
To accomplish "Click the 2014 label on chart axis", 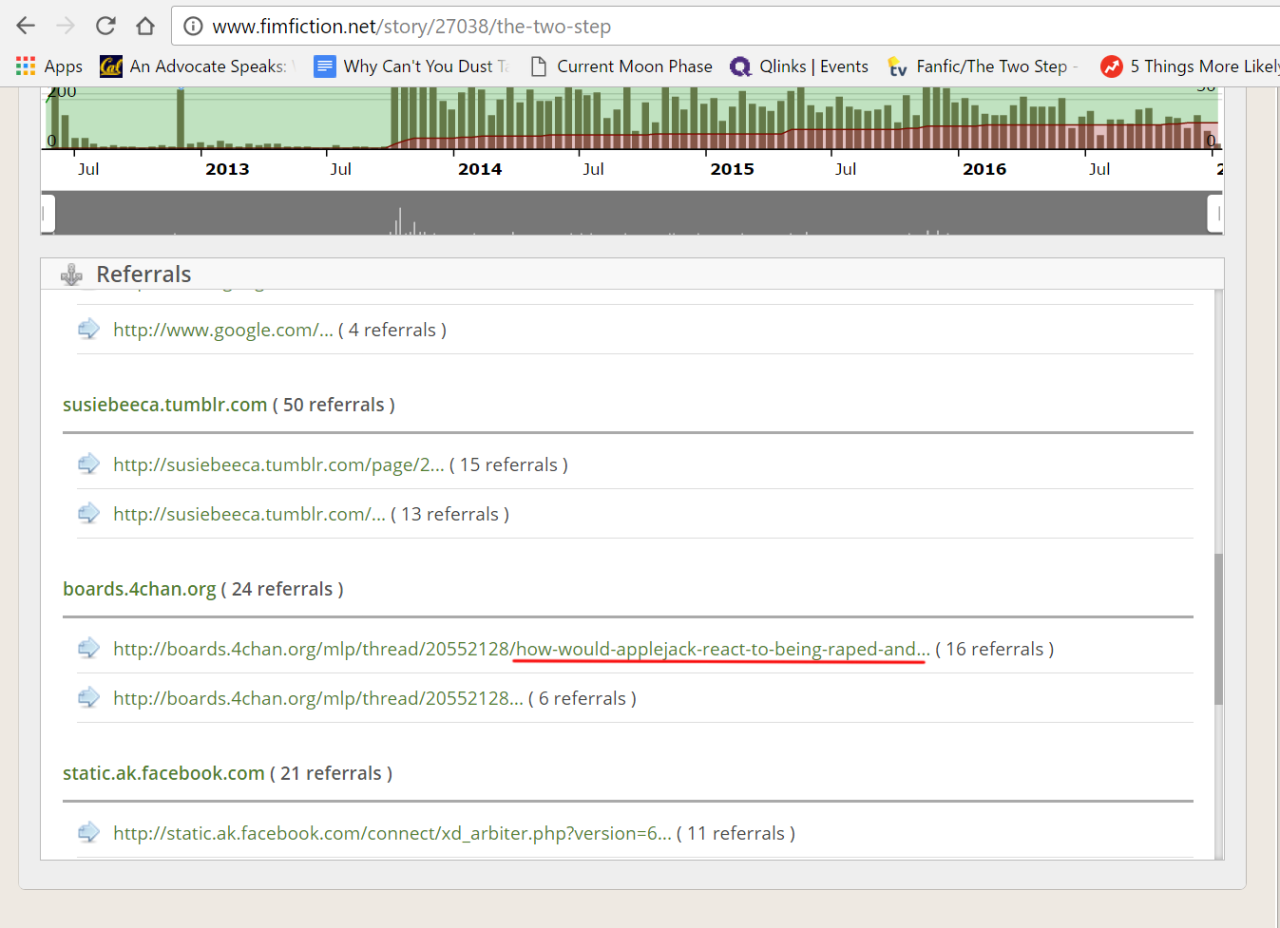I will [x=480, y=169].
